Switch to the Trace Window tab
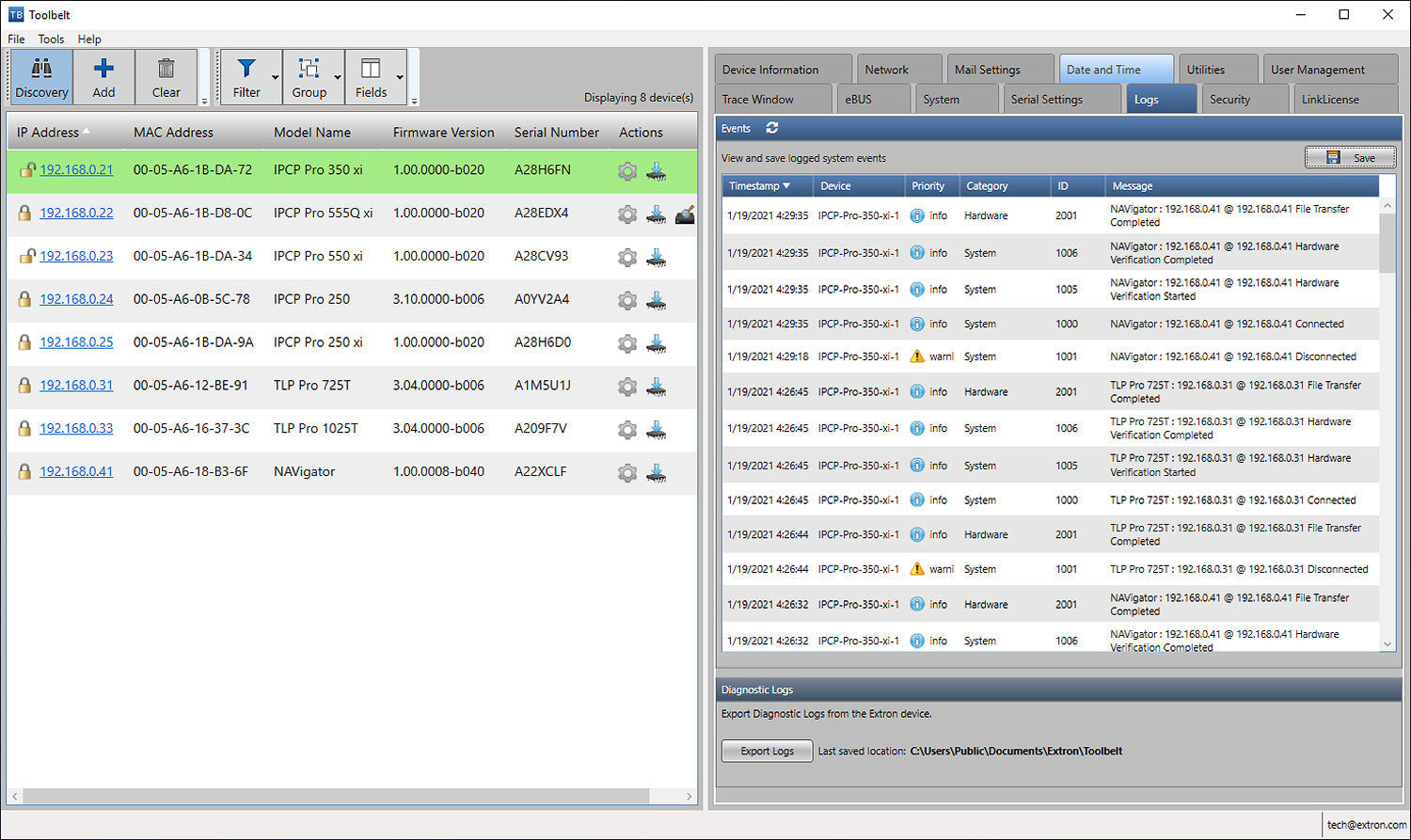 pyautogui.click(x=773, y=99)
